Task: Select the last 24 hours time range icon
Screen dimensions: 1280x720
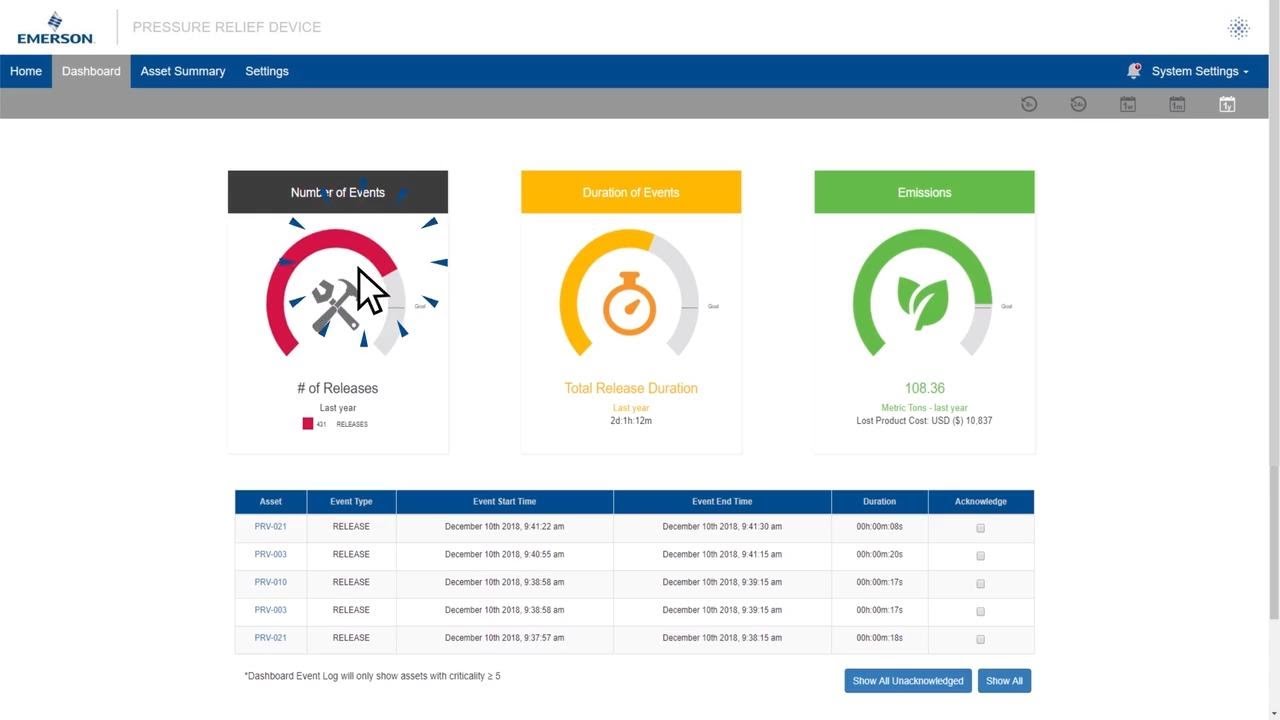Action: (1078, 104)
